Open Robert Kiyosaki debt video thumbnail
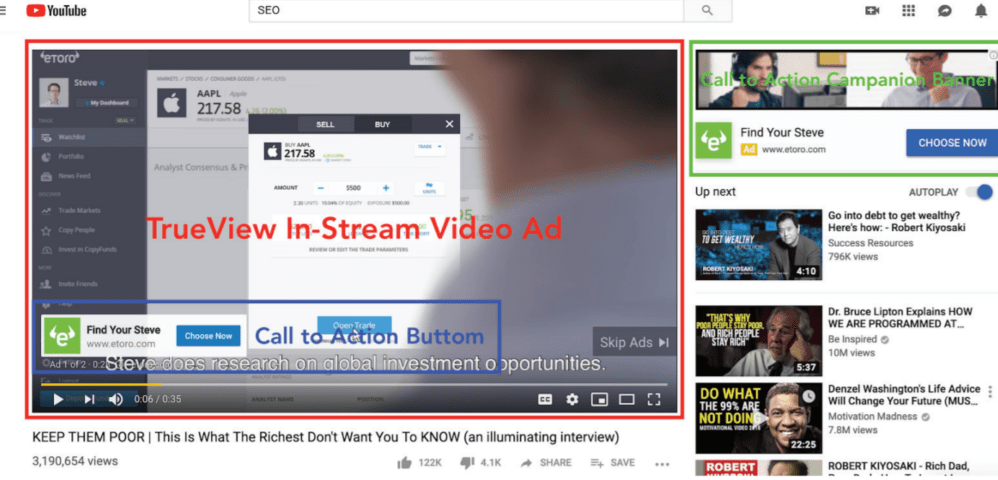This screenshot has height=480, width=998. point(759,244)
